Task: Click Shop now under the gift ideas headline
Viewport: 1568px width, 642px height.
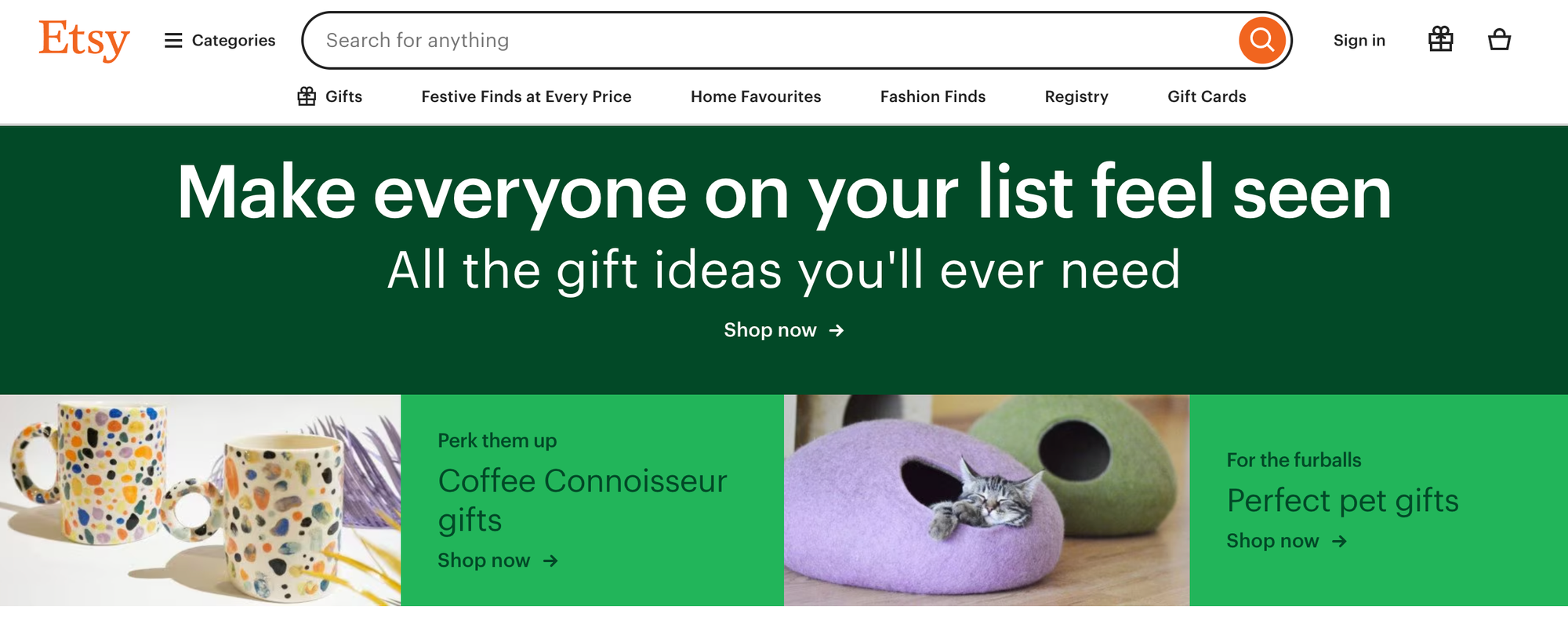Action: coord(771,330)
